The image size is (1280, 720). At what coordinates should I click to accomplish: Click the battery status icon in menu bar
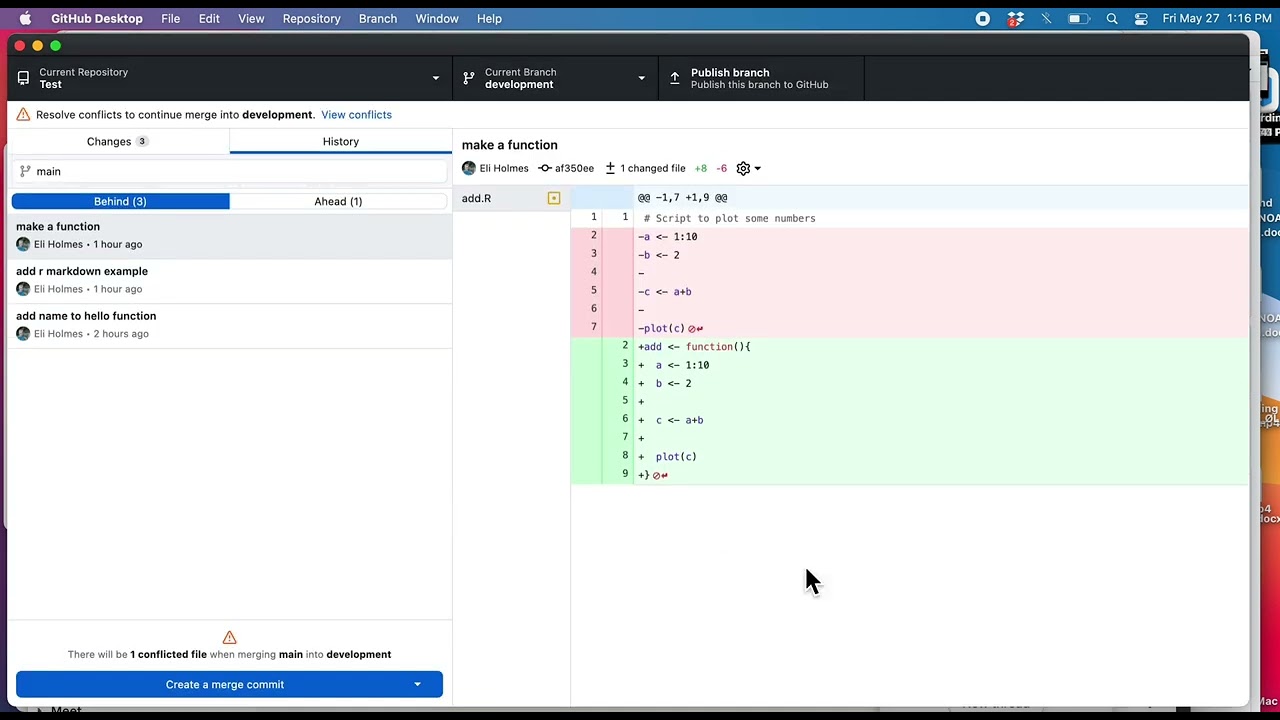point(1078,18)
